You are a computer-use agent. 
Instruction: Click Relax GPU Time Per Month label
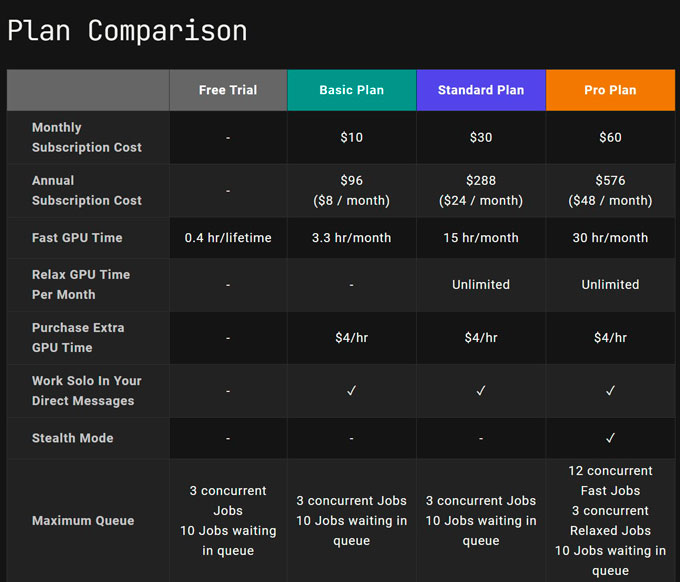point(81,284)
